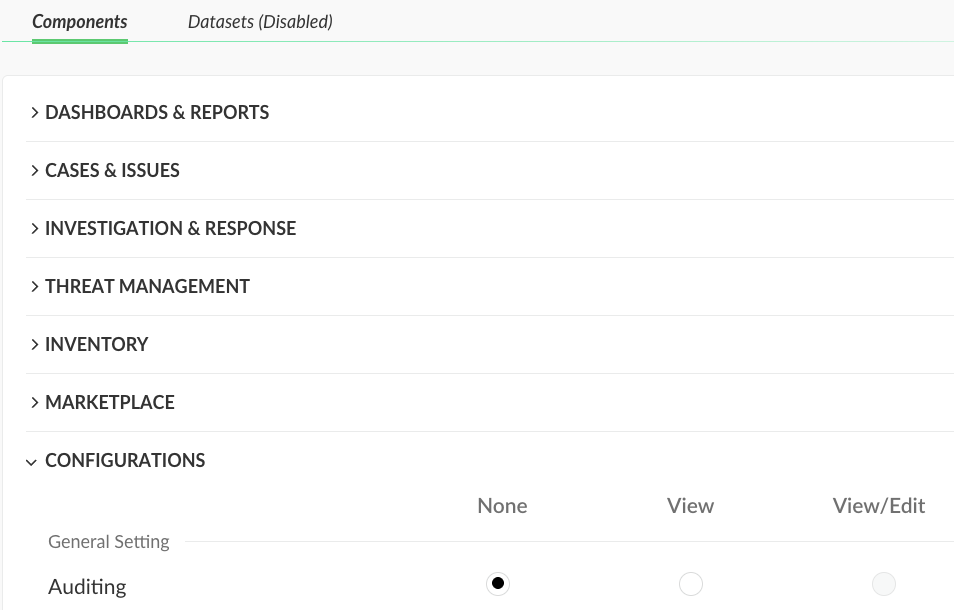Collapse the CONFIGURATIONS section title
This screenshot has height=610, width=954.
125,461
